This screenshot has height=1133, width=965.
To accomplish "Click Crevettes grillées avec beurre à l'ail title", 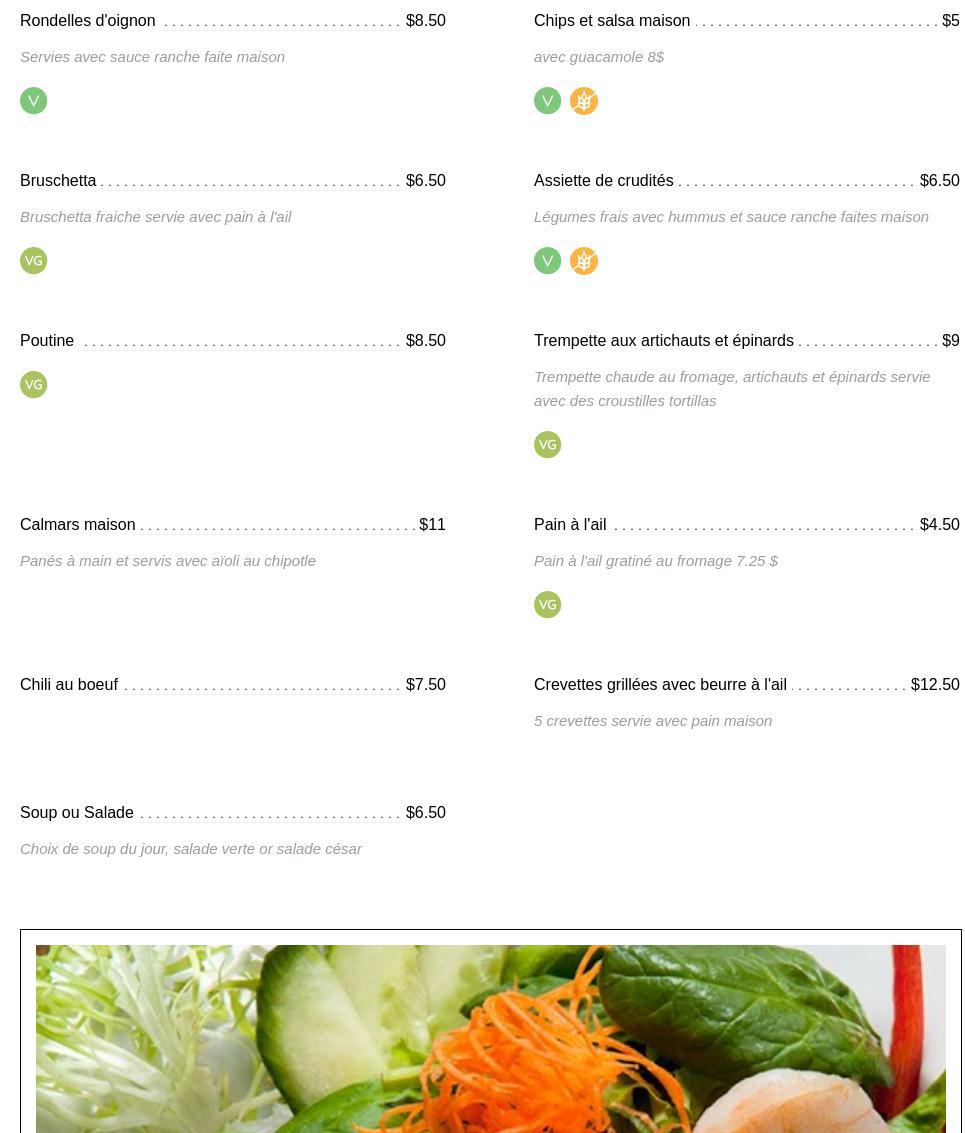I will pos(660,684).
